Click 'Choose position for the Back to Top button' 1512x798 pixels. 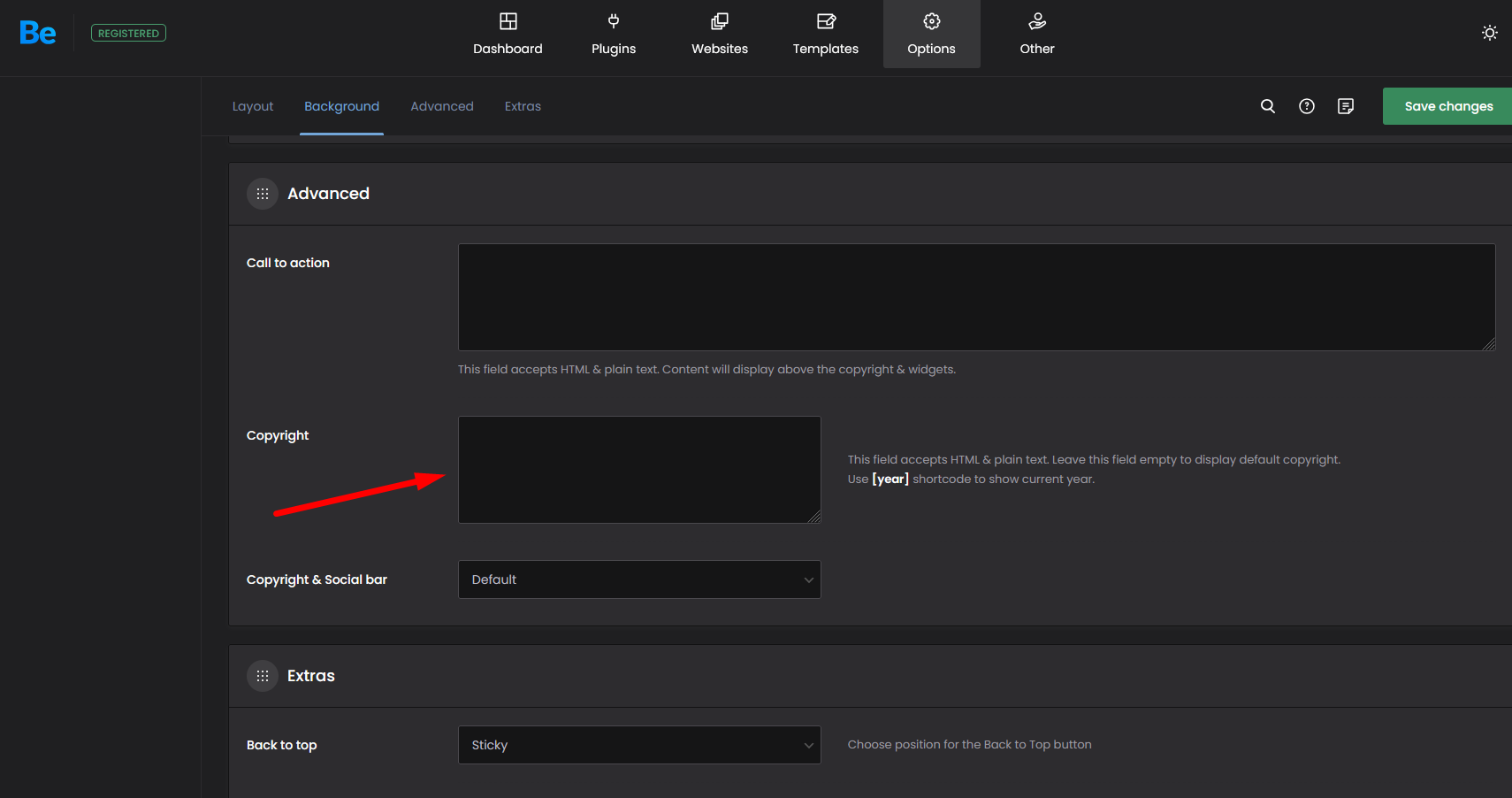[x=969, y=745]
